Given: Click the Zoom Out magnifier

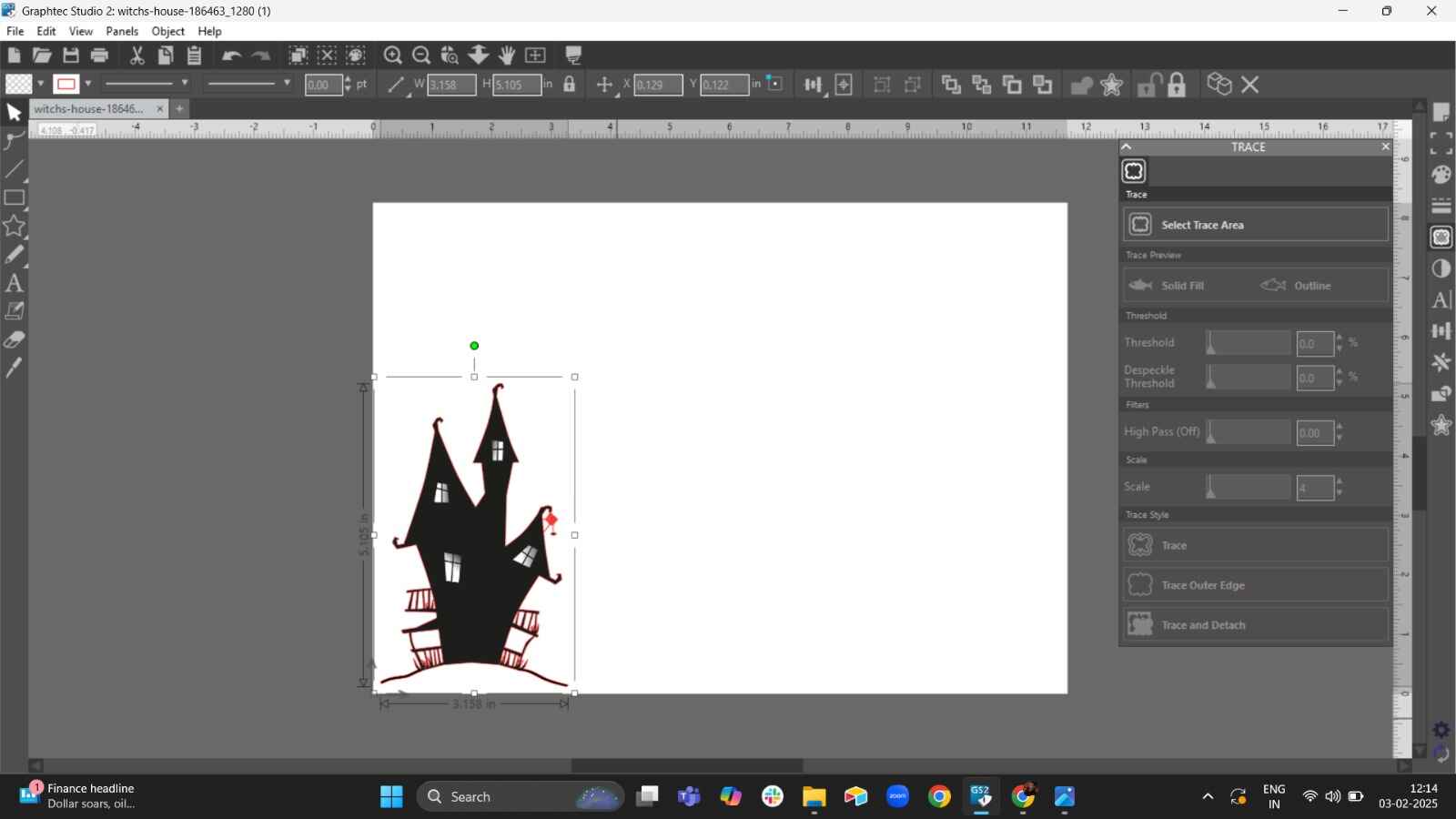Looking at the screenshot, I should [x=421, y=56].
